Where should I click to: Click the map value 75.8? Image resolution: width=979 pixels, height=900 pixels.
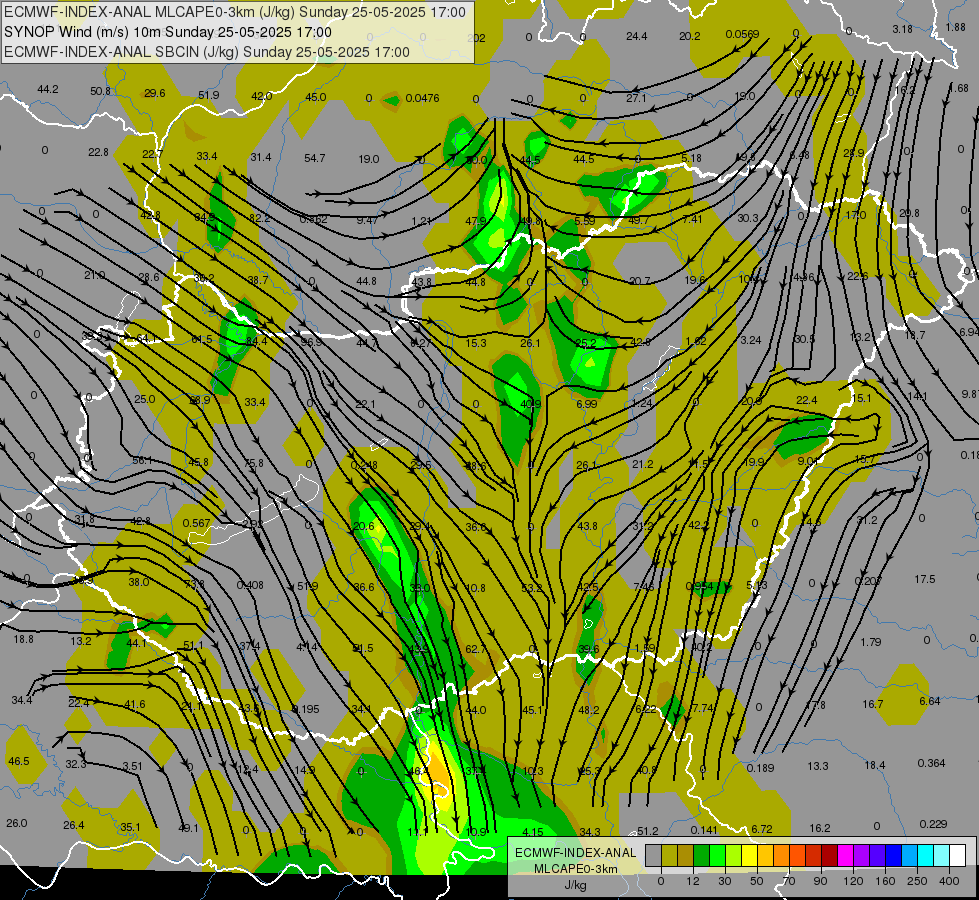(253, 463)
